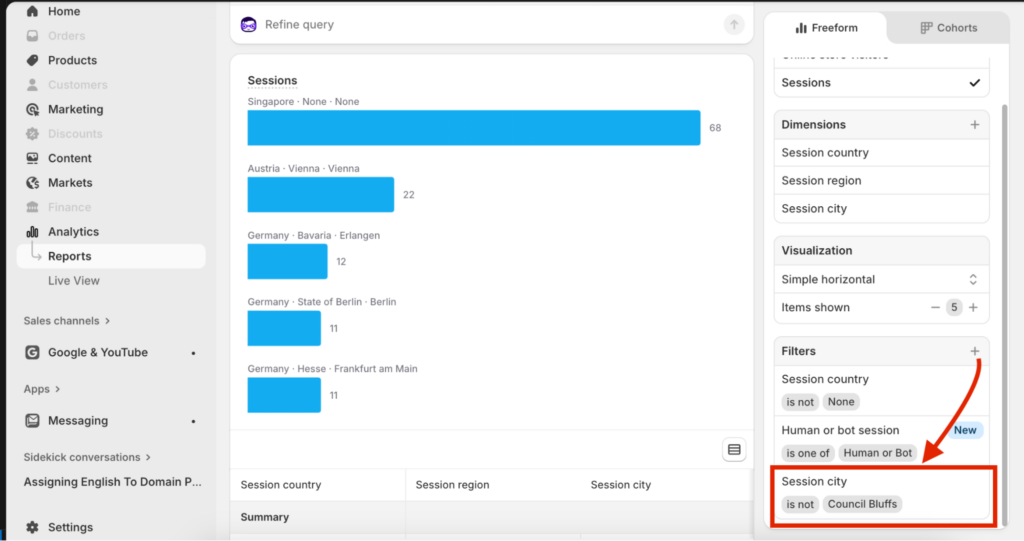Submit query with the up arrow button

(733, 25)
